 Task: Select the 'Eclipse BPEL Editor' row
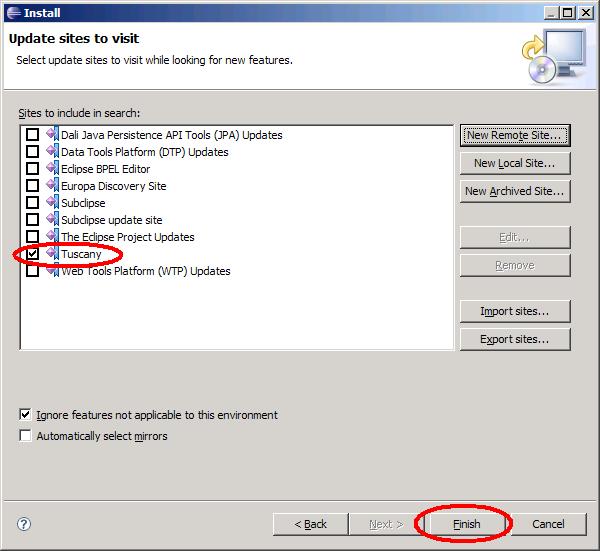(106, 169)
